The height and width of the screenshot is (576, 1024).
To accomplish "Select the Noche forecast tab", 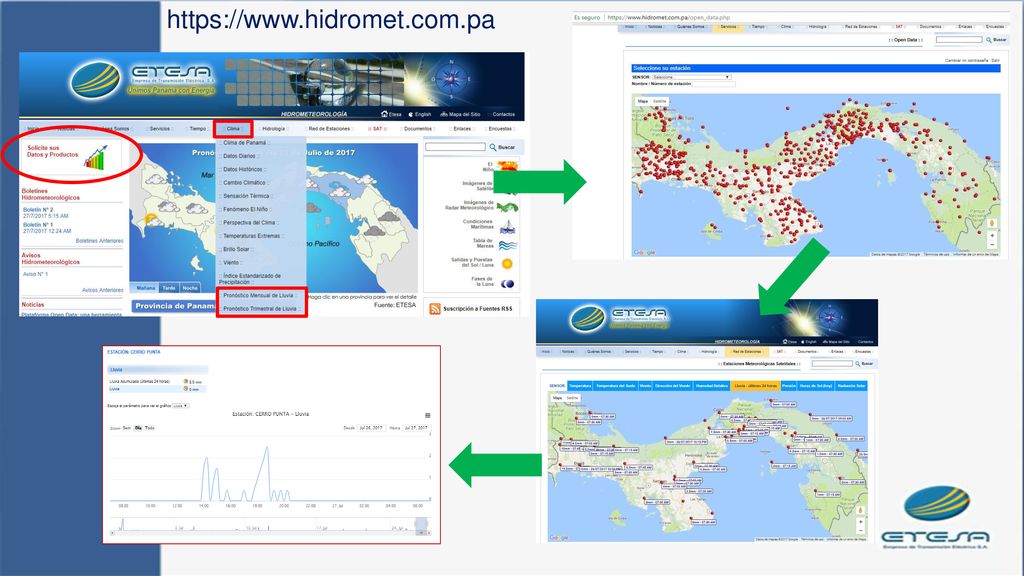I will pos(190,288).
